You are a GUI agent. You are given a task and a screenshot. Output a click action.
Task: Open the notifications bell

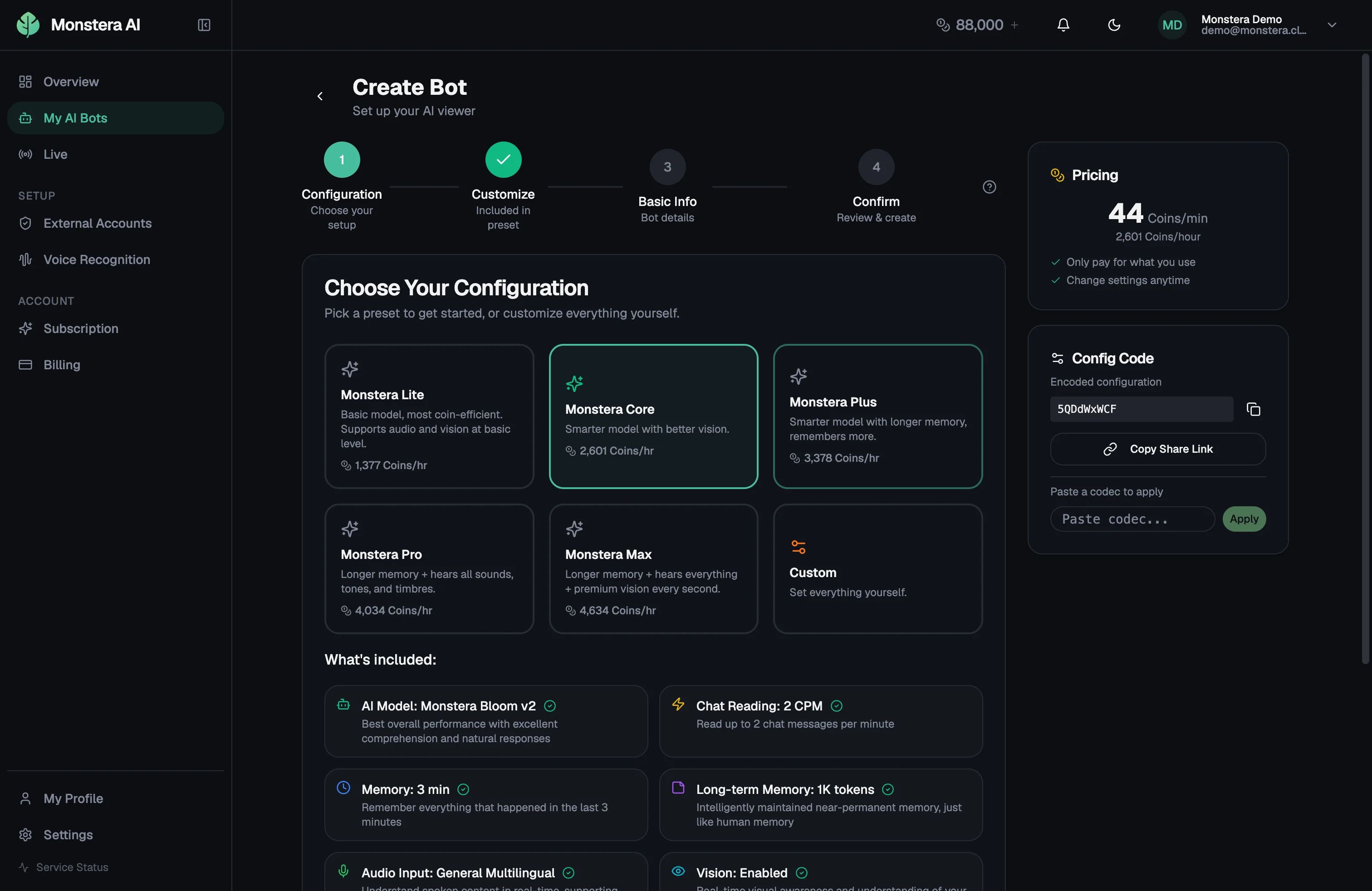click(1063, 25)
